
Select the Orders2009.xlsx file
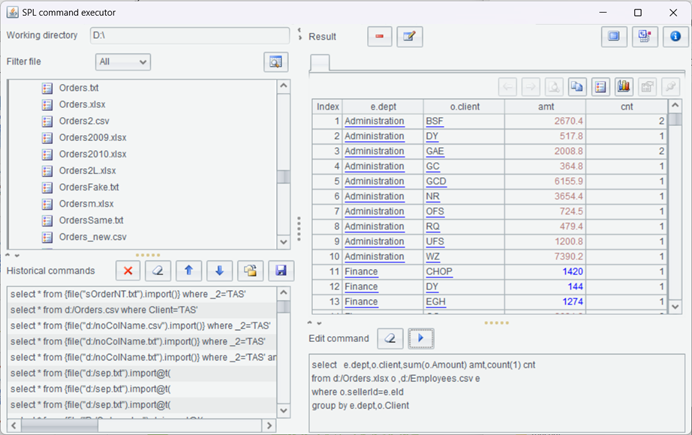[x=92, y=138]
